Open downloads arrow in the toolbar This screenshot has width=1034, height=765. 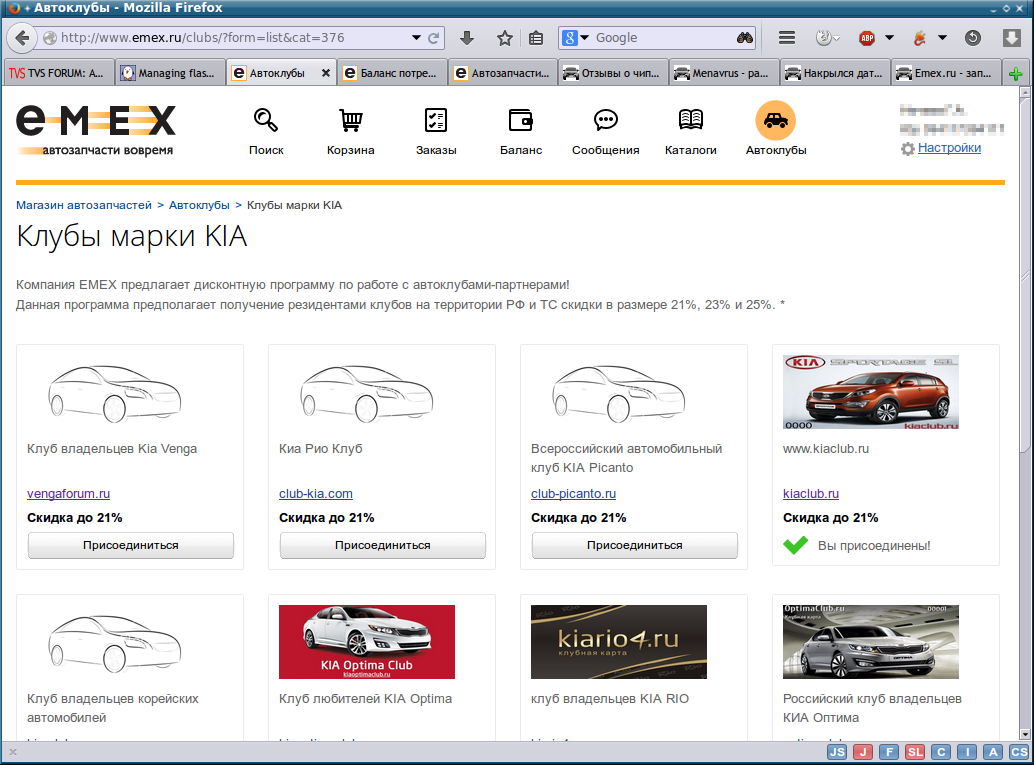[x=467, y=38]
